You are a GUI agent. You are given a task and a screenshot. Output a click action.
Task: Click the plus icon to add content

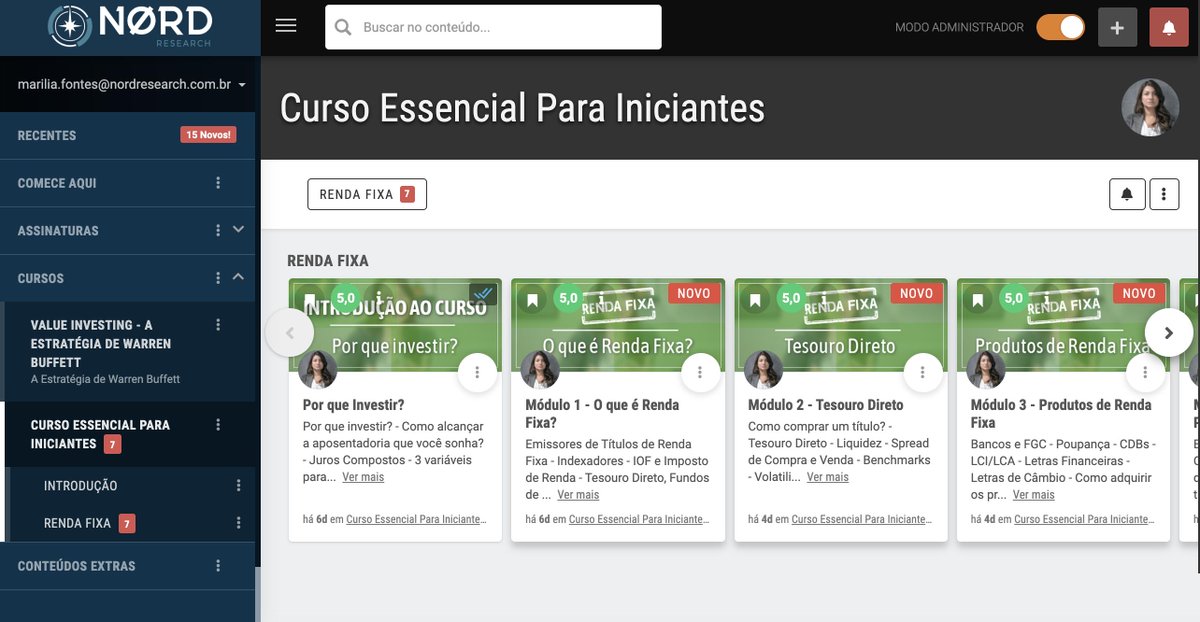[1117, 27]
